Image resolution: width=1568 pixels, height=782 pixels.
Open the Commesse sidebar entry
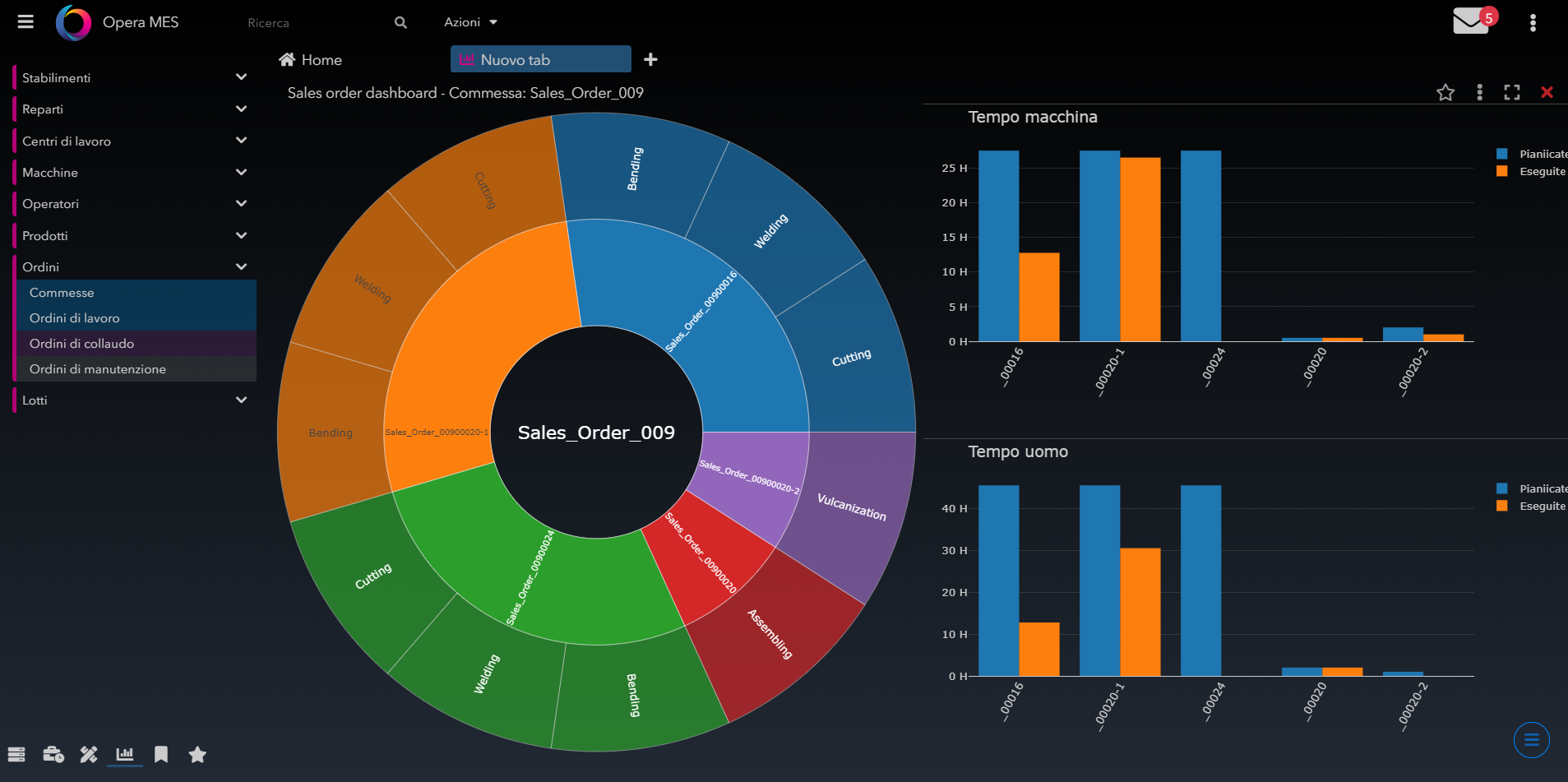pyautogui.click(x=62, y=292)
